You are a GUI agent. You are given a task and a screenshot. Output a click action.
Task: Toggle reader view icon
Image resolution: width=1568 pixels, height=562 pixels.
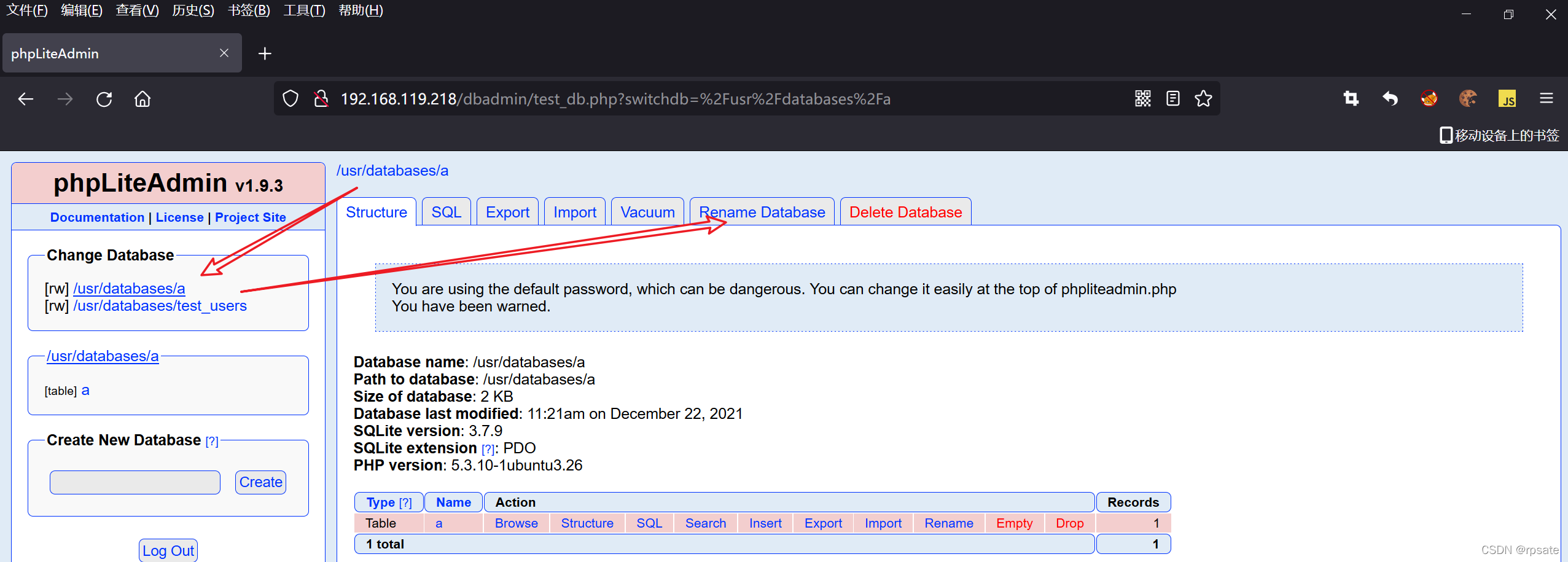point(1173,98)
